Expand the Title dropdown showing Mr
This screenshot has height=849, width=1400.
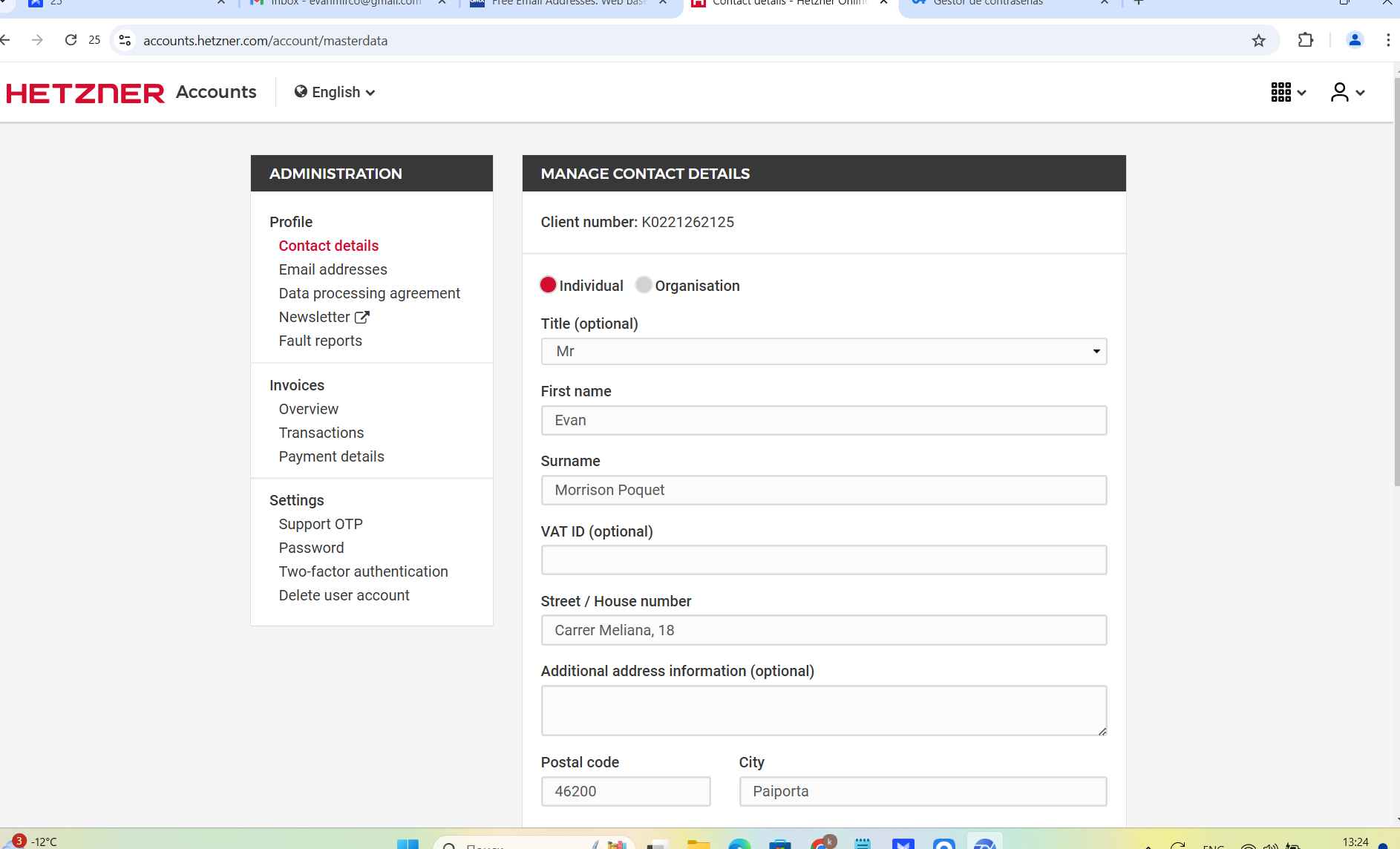coord(823,351)
